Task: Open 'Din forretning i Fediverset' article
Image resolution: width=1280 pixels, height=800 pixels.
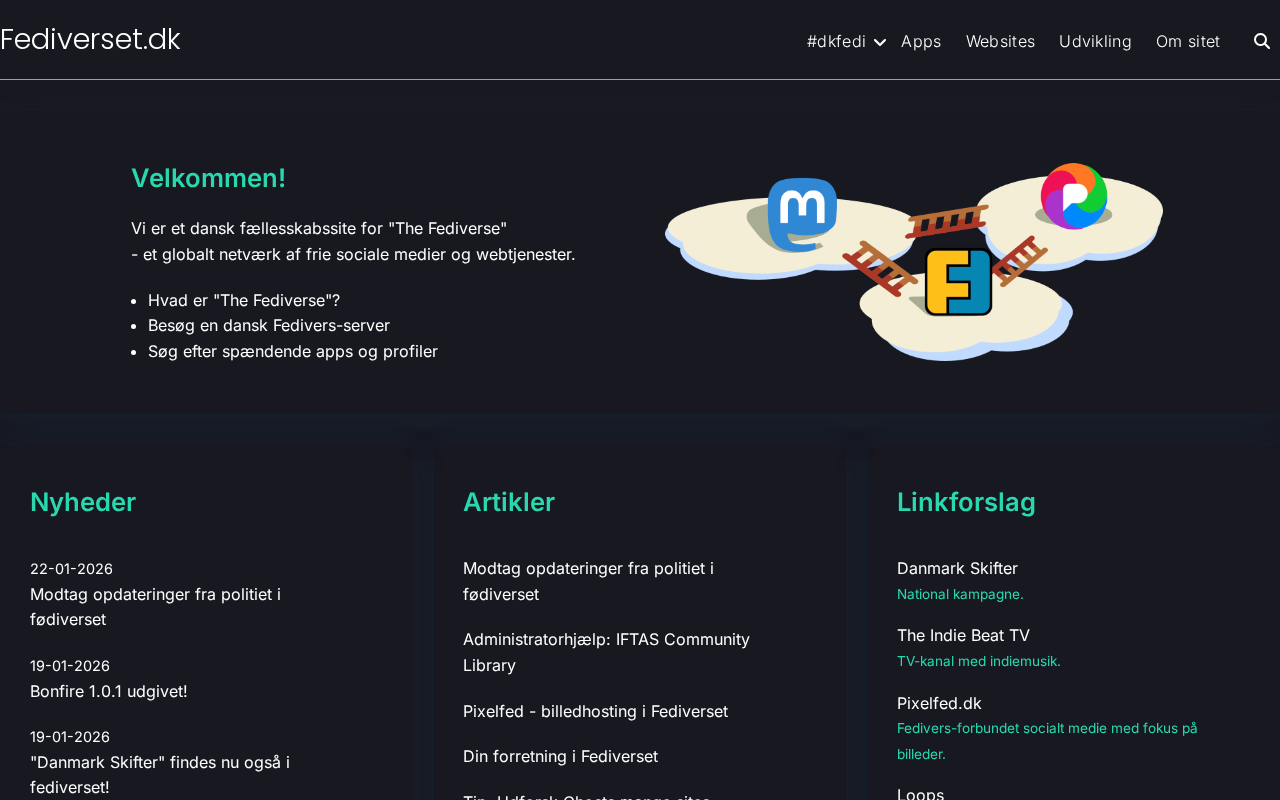Action: (x=560, y=756)
